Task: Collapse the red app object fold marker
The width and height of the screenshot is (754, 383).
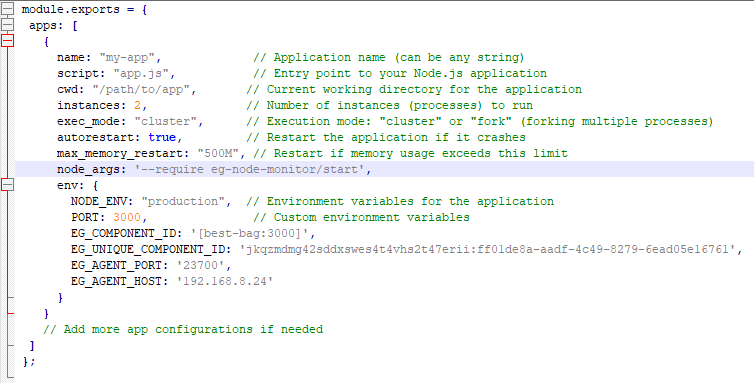Action: point(8,40)
